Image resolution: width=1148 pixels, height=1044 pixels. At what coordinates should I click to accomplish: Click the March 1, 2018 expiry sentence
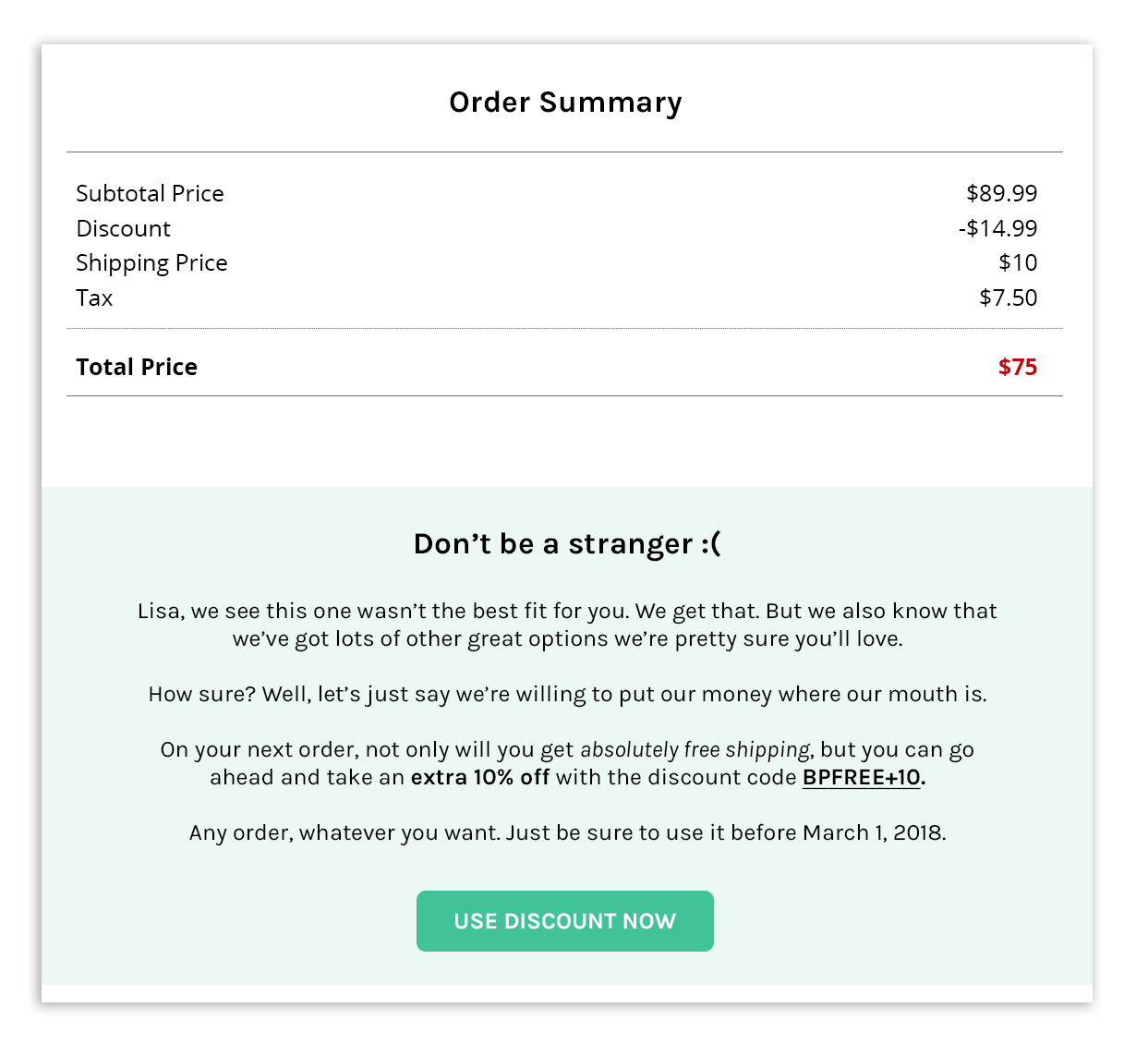click(x=567, y=833)
